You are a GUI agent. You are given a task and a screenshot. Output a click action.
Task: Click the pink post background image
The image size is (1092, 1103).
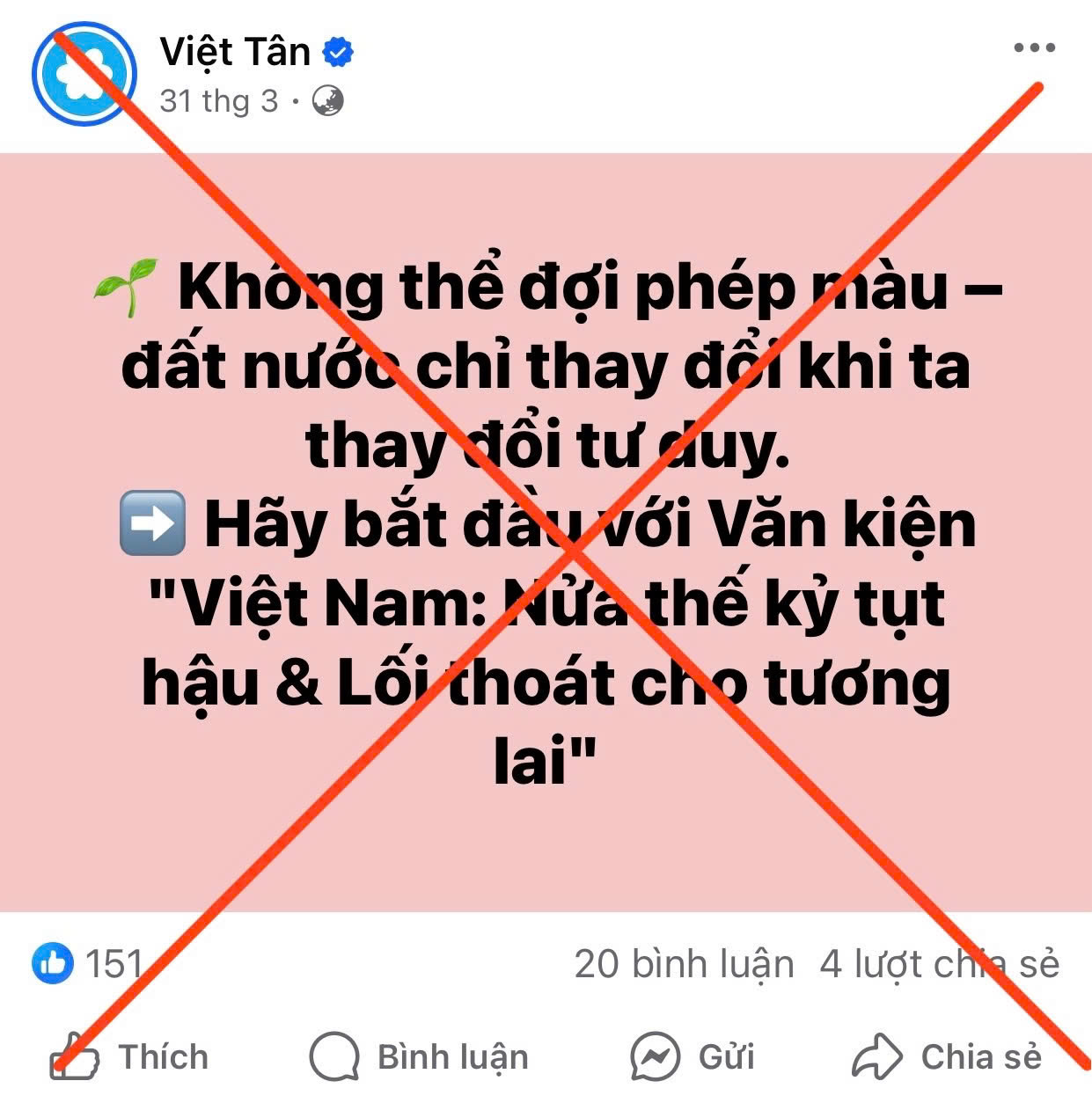[546, 532]
